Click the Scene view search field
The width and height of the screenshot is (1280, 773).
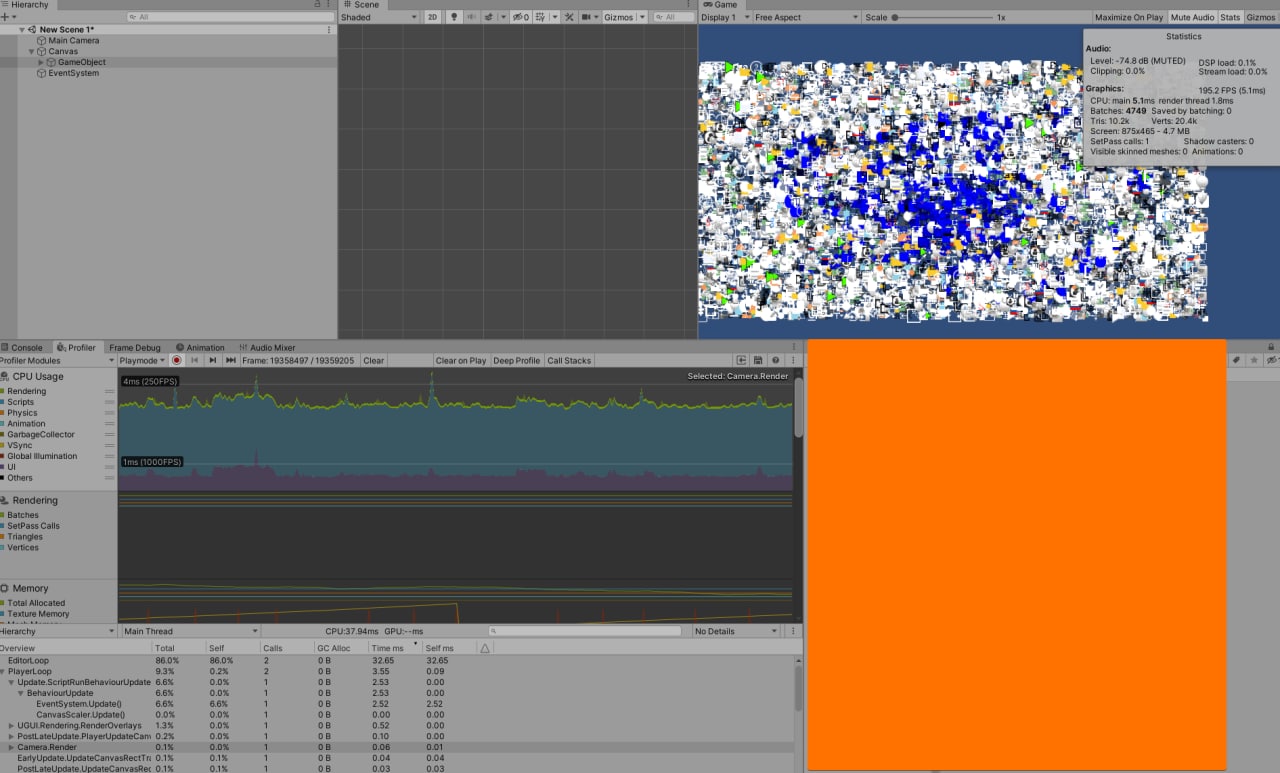tap(673, 17)
